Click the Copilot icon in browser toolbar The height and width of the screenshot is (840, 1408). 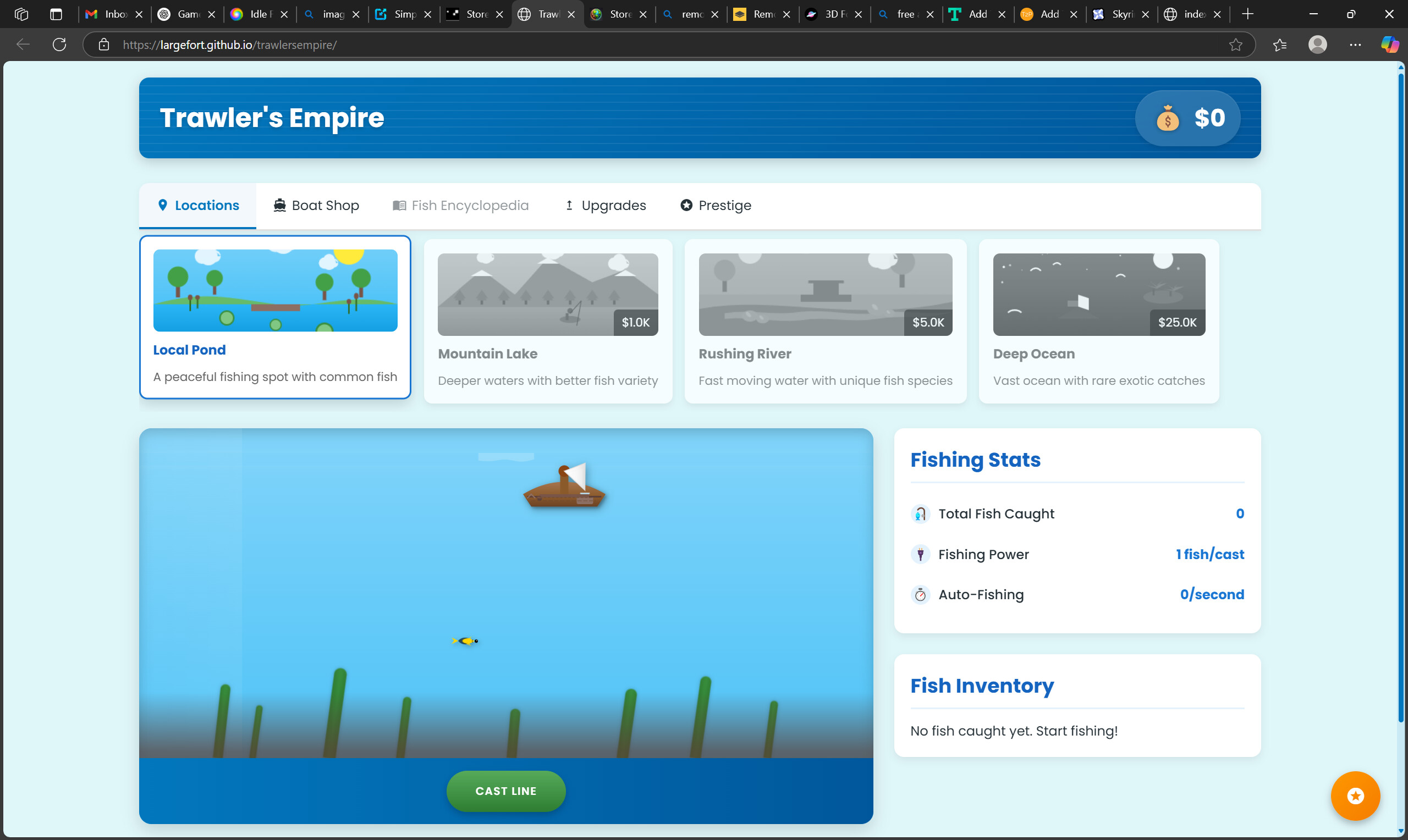tap(1389, 44)
